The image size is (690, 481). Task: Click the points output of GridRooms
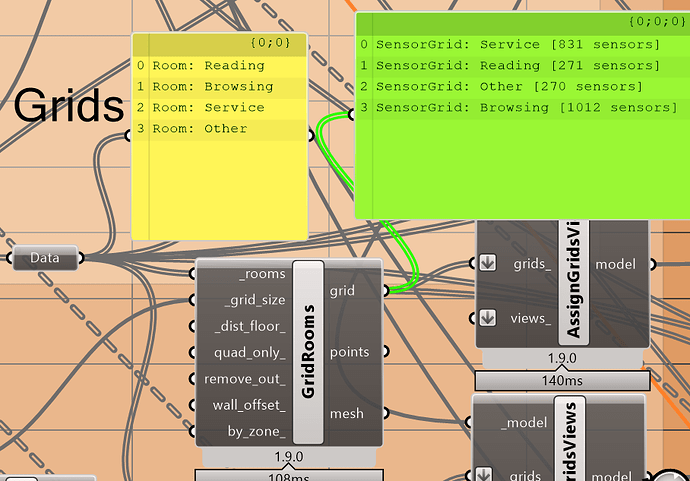(x=348, y=352)
